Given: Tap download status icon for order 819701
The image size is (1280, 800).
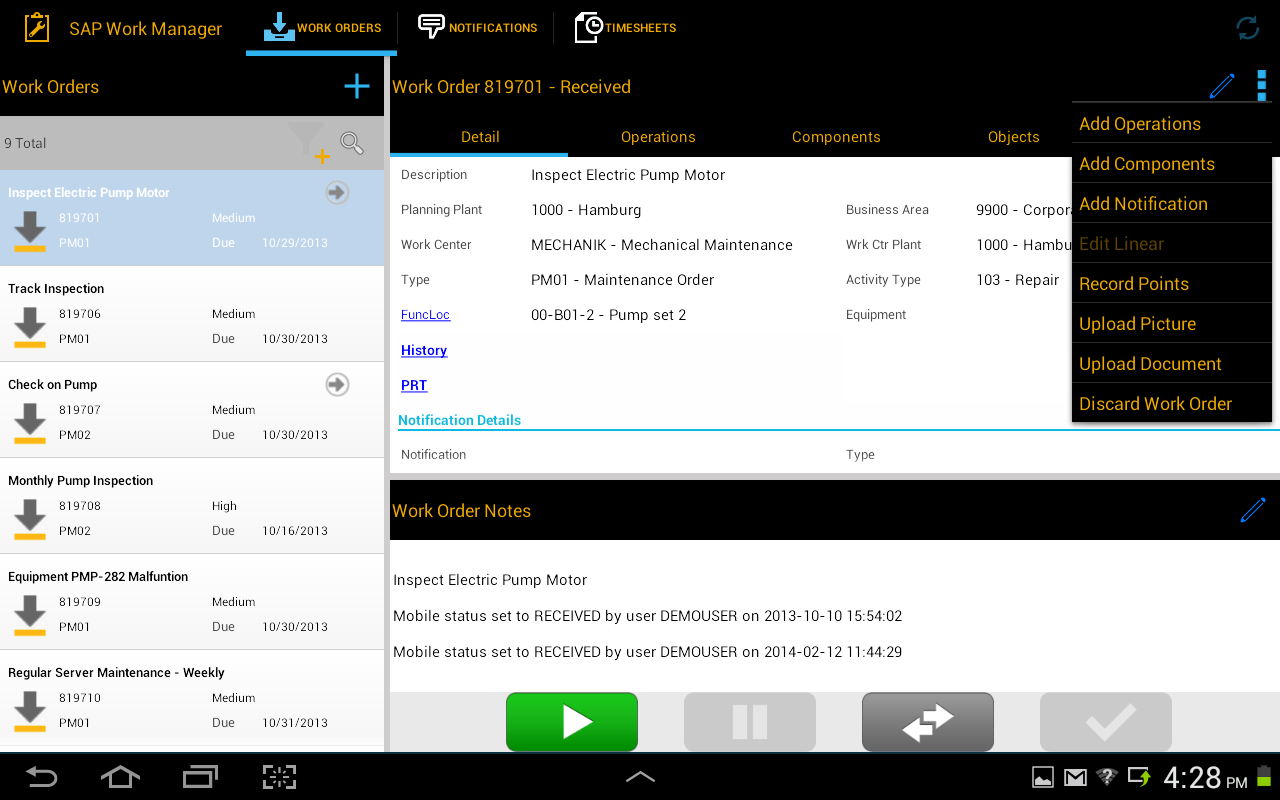Looking at the screenshot, I should [x=30, y=231].
